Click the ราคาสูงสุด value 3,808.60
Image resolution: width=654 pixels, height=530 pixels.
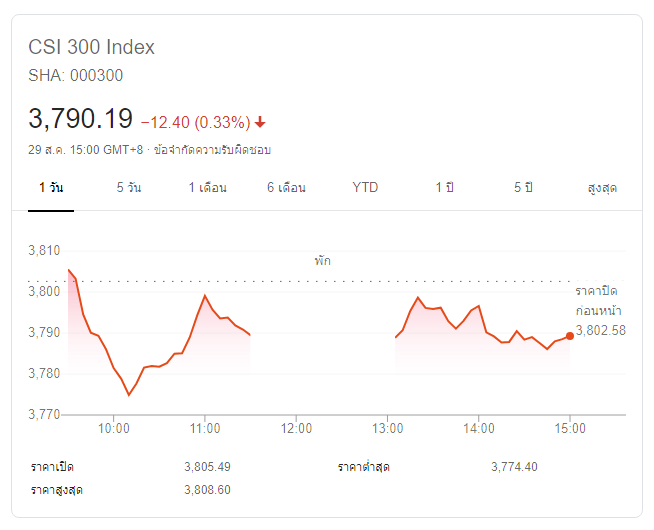tap(207, 489)
